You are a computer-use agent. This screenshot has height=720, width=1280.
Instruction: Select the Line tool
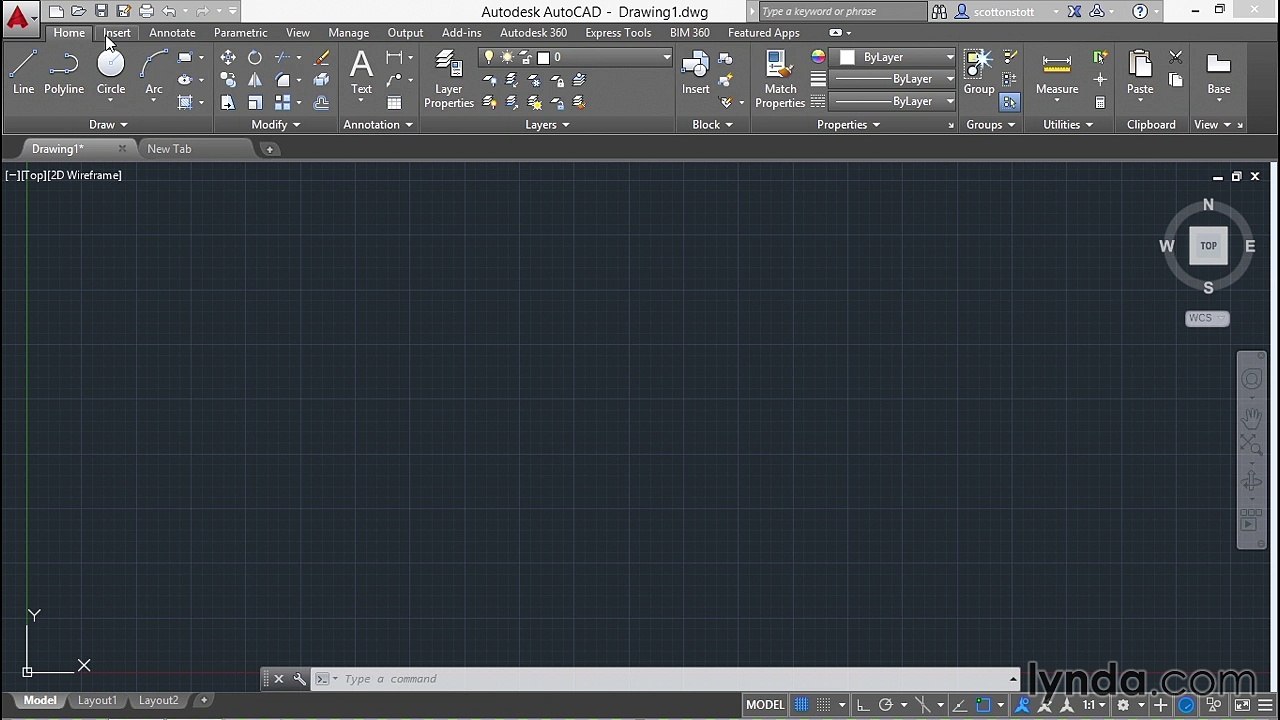pyautogui.click(x=24, y=73)
